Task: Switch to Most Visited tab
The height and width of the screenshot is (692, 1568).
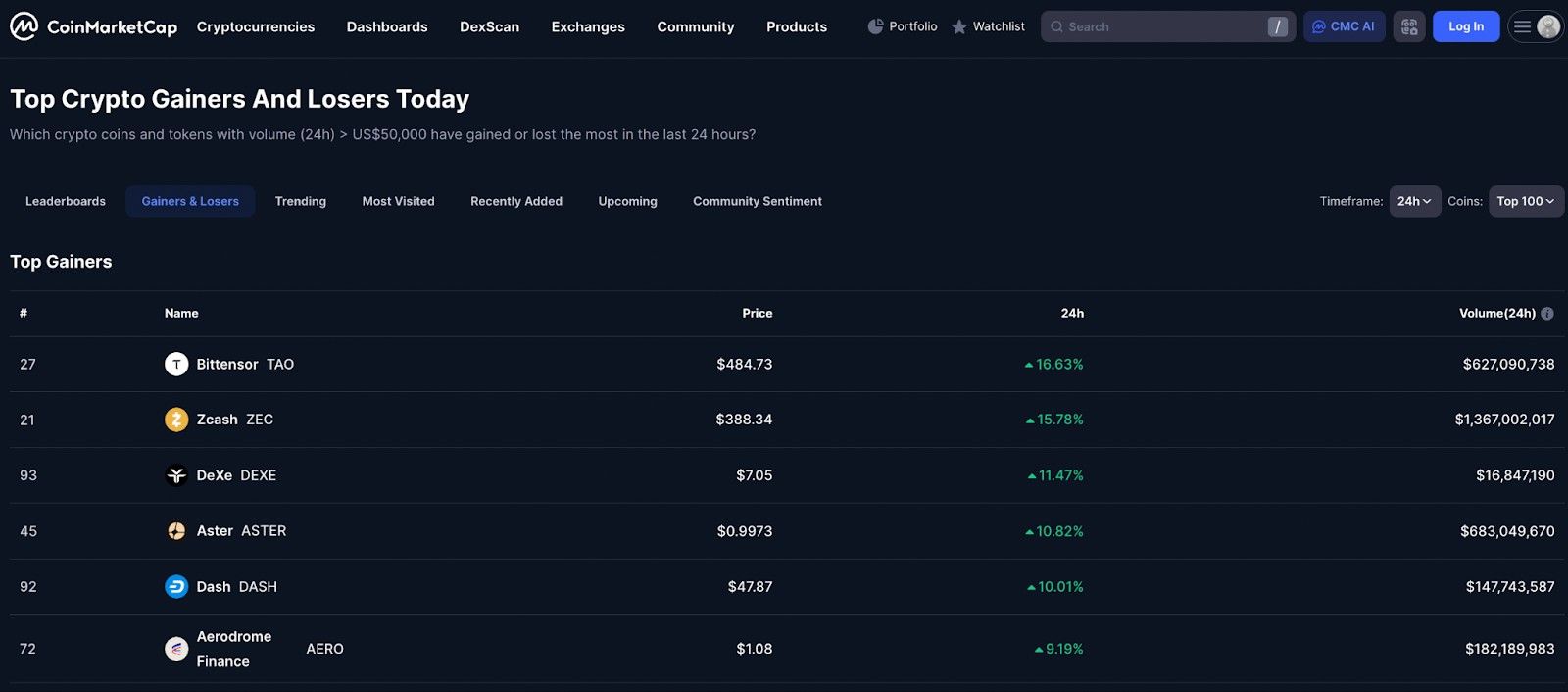Action: (x=398, y=201)
